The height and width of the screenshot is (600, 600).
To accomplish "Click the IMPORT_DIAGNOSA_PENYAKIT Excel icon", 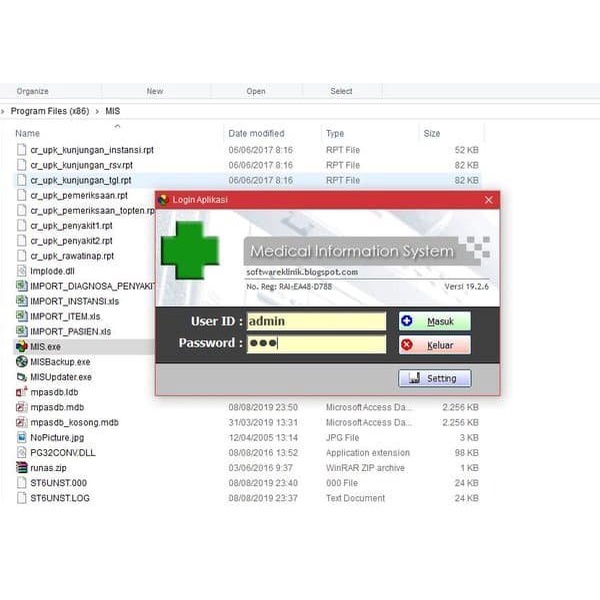I will 22,286.
